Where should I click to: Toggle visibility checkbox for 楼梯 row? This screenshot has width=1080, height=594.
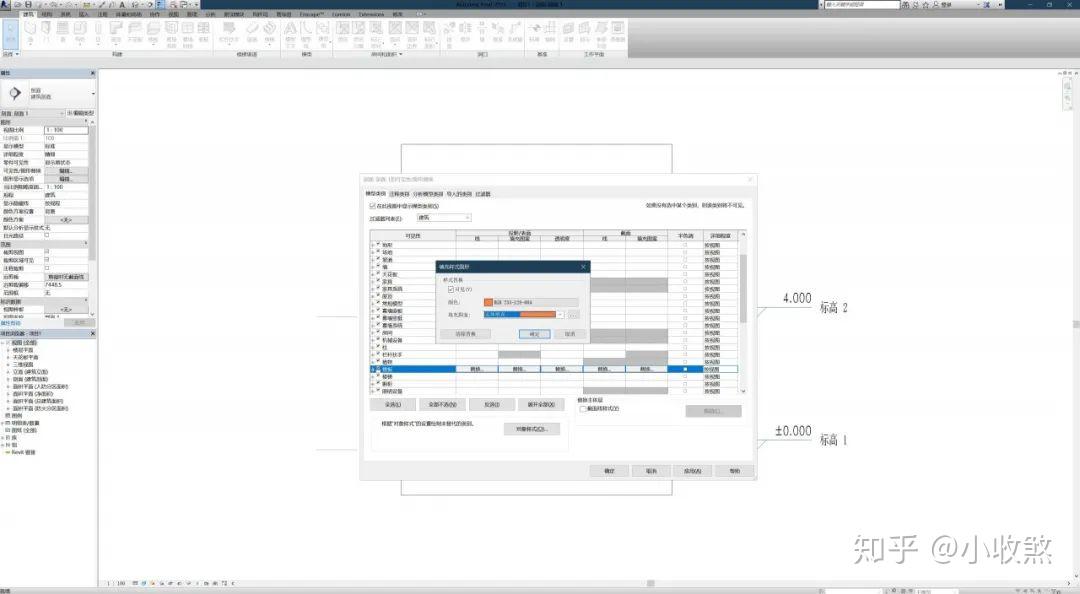click(x=378, y=376)
